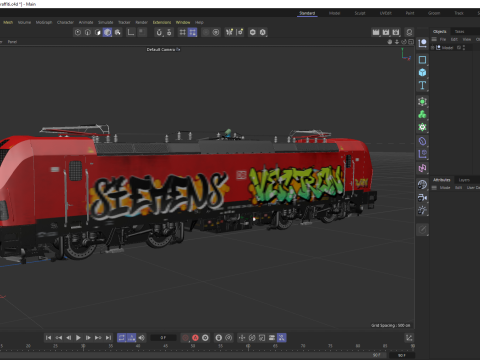Image resolution: width=480 pixels, height=360 pixels.
Task: Click the viewport dolly arrow icon
Action: coord(397,42)
